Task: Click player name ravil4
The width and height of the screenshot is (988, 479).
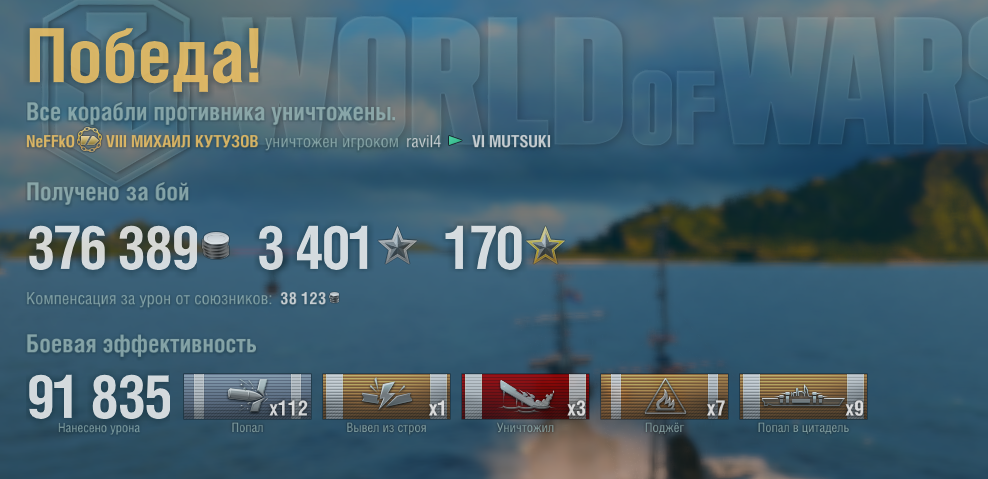Action: 423,141
